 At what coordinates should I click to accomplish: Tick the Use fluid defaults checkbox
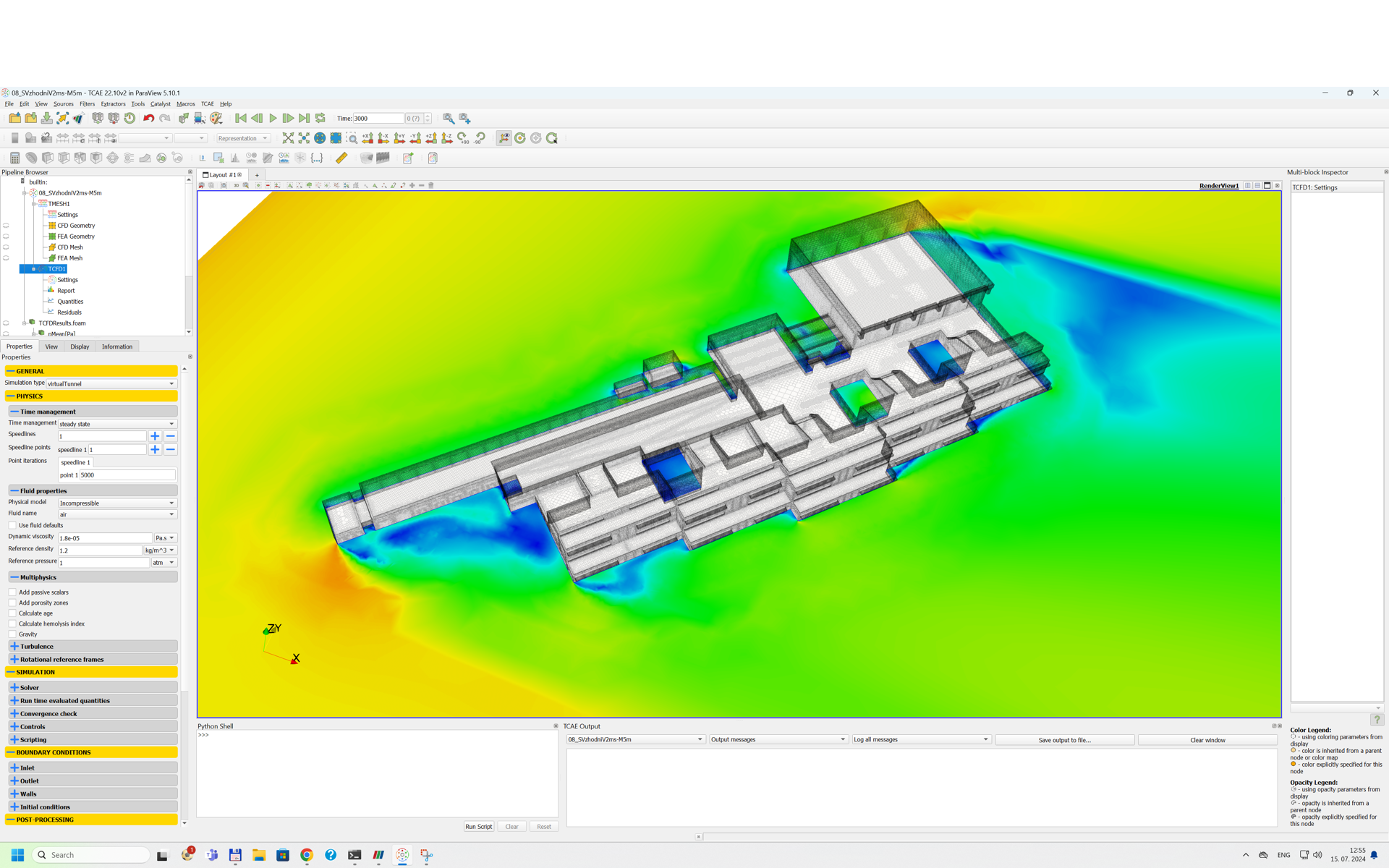coord(12,526)
